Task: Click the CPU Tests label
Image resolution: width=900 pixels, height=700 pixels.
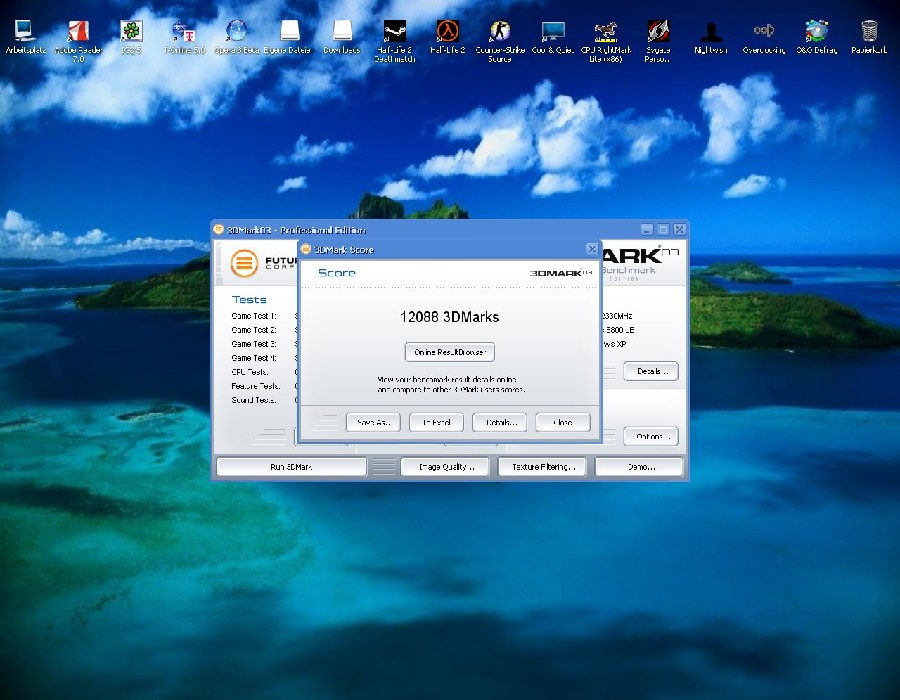Action: pyautogui.click(x=250, y=372)
